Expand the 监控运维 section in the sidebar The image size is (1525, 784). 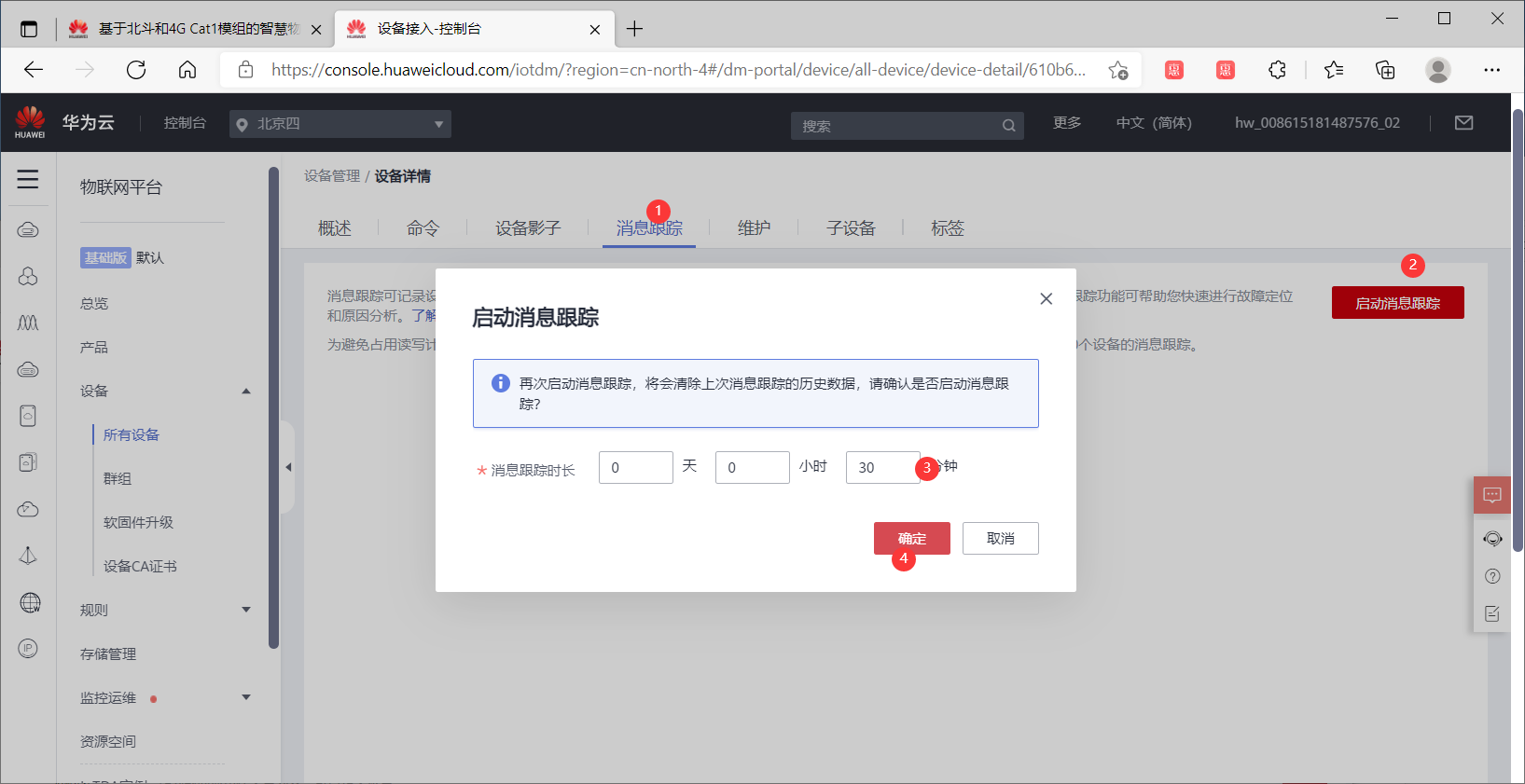pos(246,697)
